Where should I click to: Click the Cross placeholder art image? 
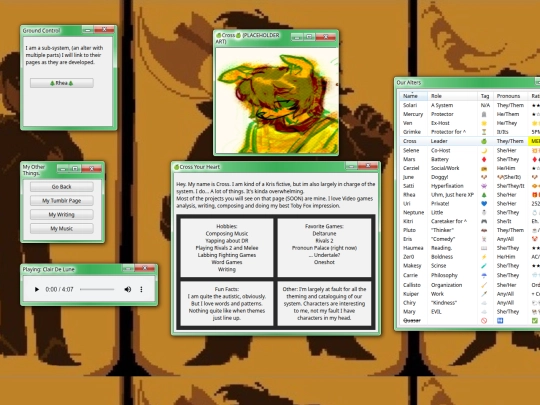277,100
